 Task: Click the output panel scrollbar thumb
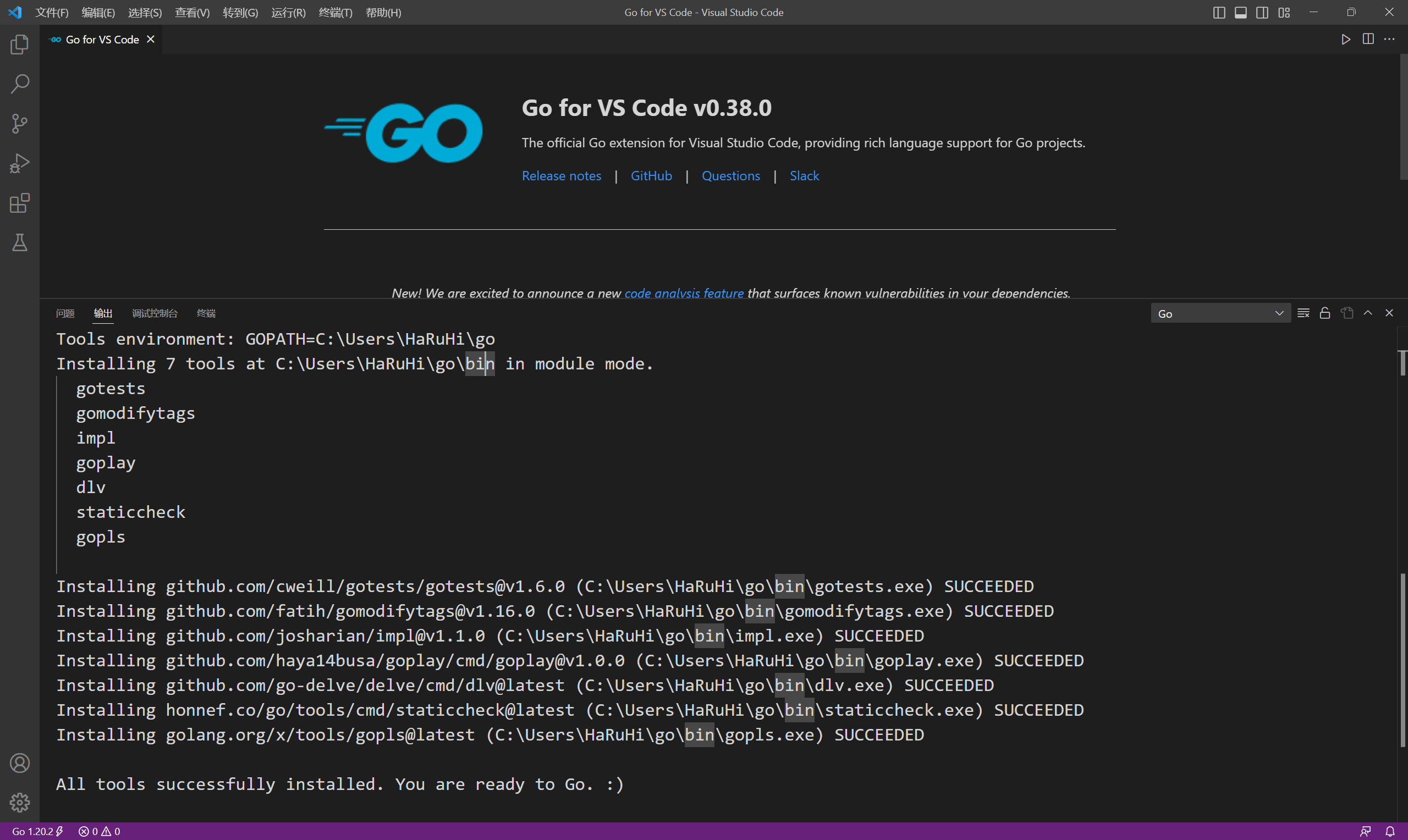[1402, 660]
